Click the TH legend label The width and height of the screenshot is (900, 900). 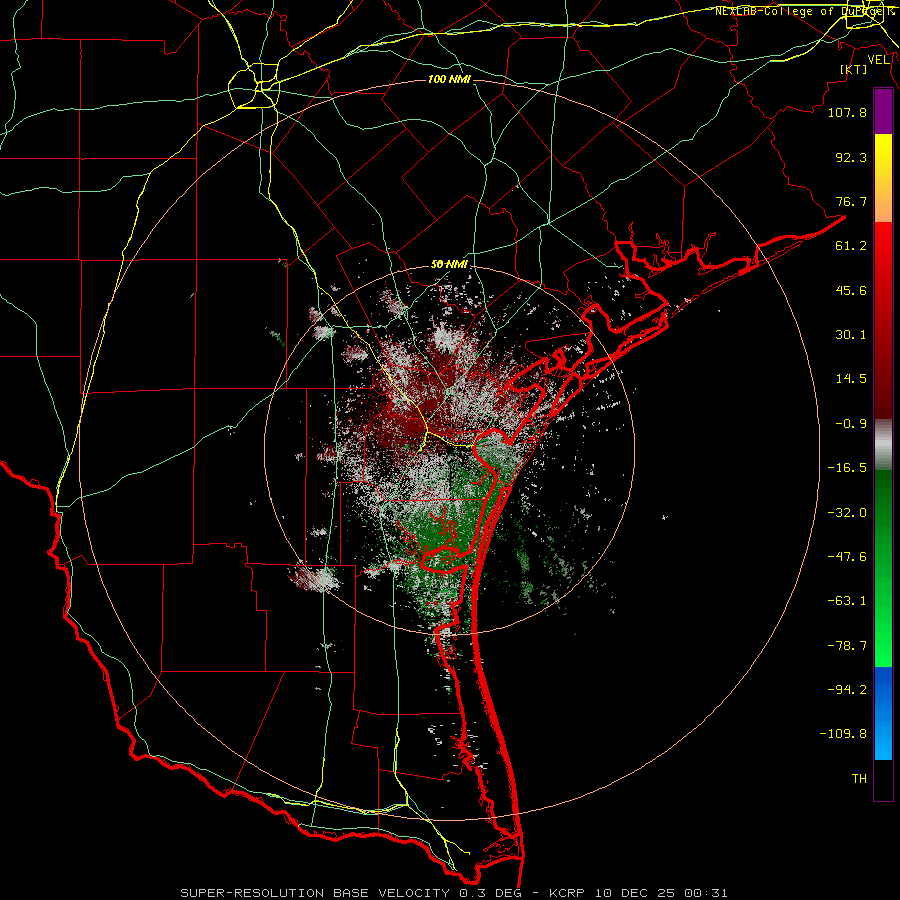click(859, 779)
